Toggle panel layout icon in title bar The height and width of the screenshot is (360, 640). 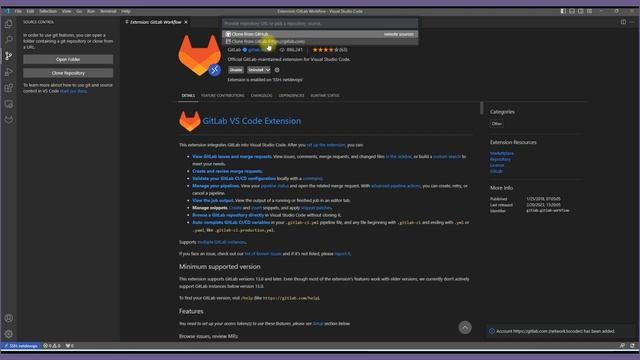coord(572,11)
